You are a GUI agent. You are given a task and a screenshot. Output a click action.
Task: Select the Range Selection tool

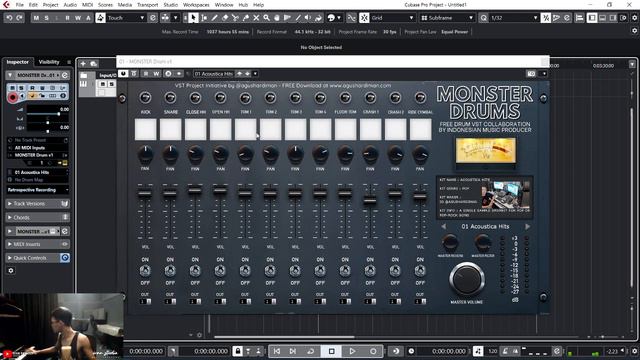[x=204, y=18]
